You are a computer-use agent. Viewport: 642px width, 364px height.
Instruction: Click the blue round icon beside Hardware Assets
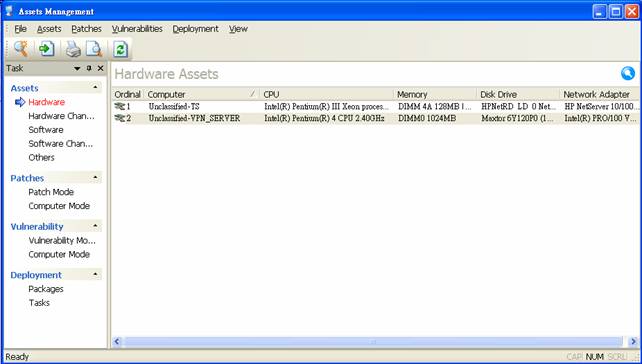point(628,73)
